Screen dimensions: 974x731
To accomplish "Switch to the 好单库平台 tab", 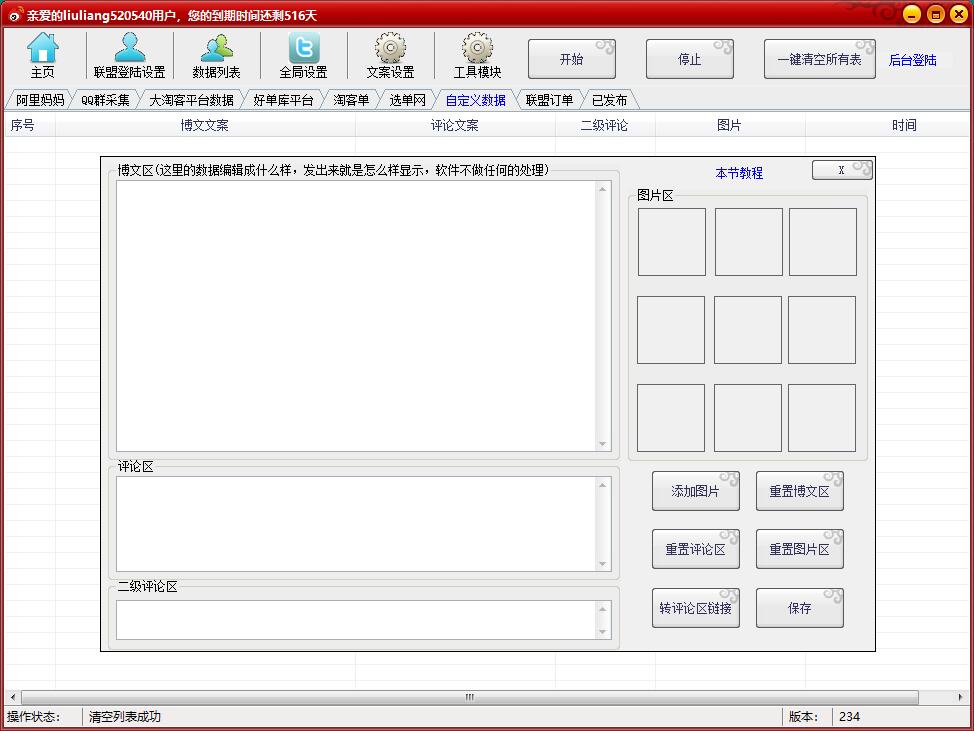I will coord(283,100).
